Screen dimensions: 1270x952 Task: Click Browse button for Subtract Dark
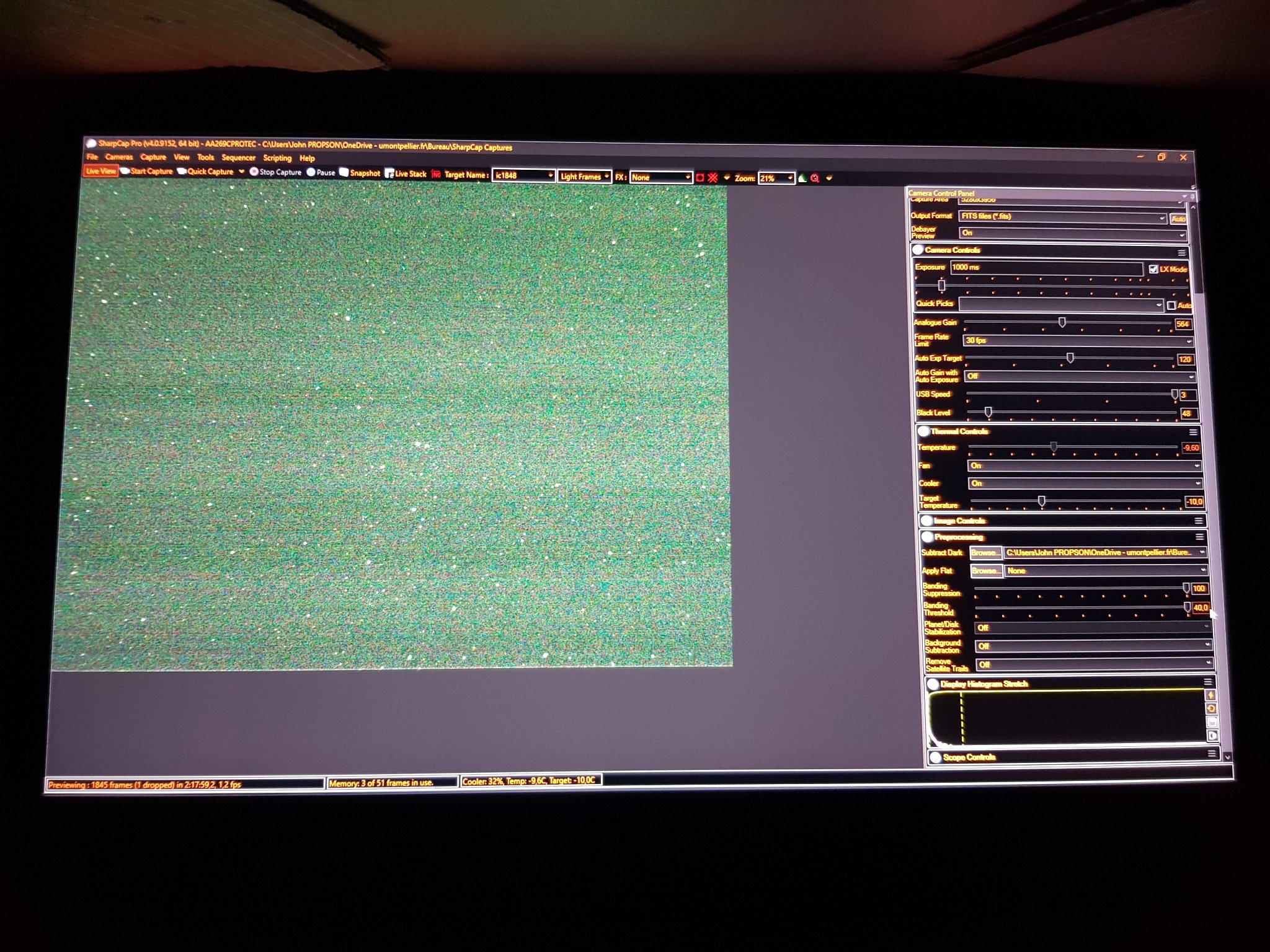click(x=985, y=553)
